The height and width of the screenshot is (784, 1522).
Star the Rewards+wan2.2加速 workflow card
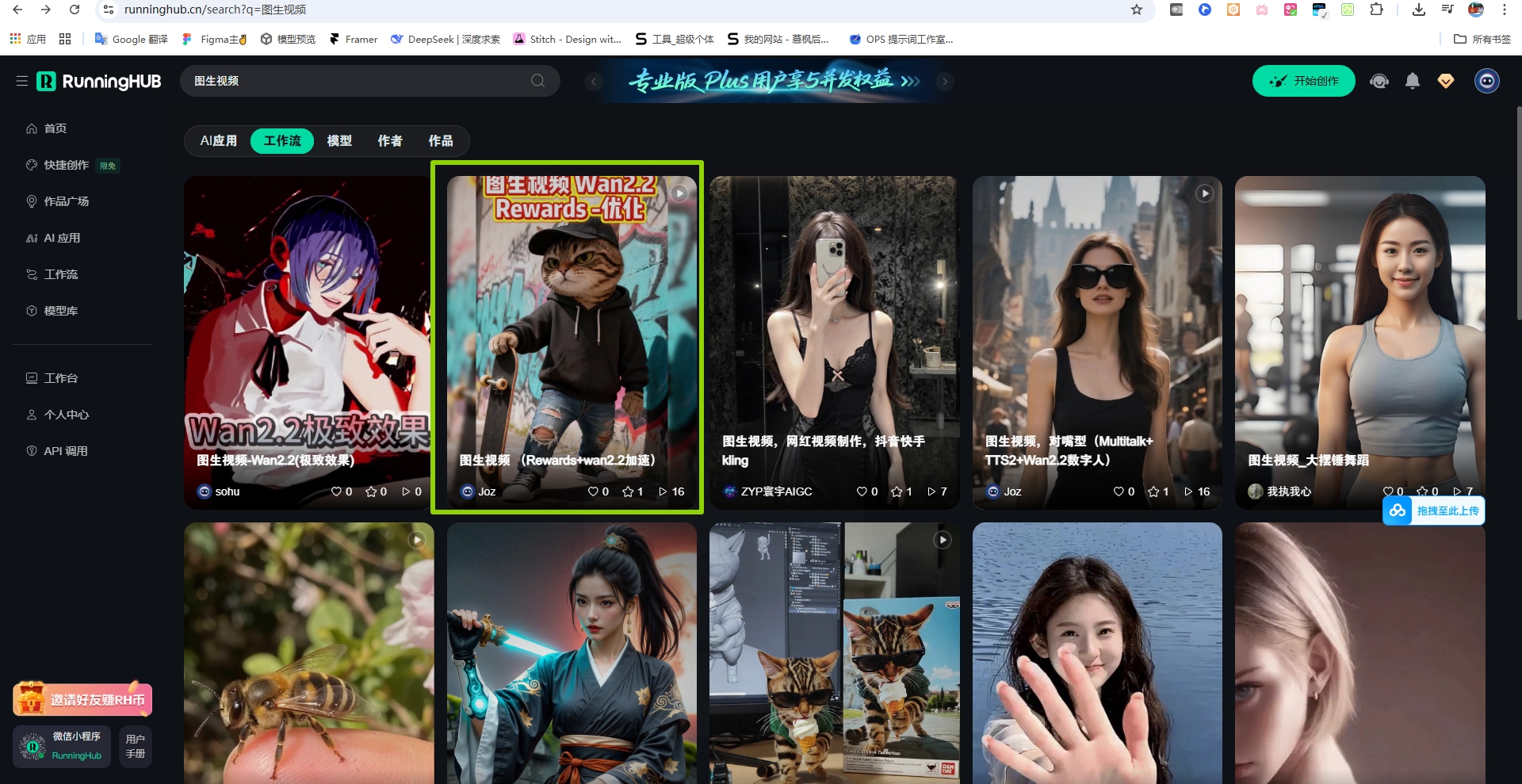628,491
